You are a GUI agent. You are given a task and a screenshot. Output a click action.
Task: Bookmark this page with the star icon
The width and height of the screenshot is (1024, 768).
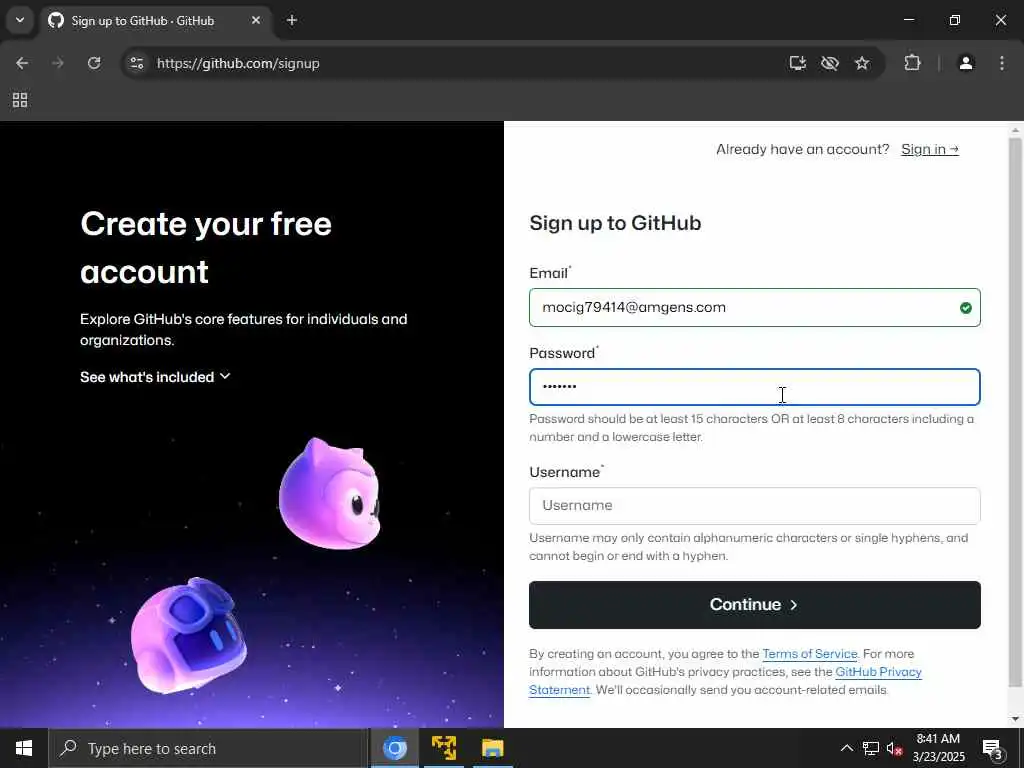coord(862,63)
